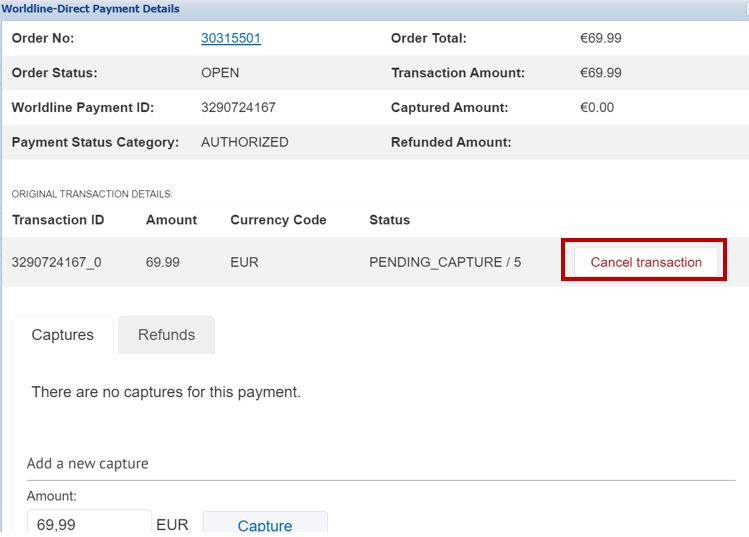
Task: Click the 'Add a new capture' heading
Action: (x=87, y=463)
